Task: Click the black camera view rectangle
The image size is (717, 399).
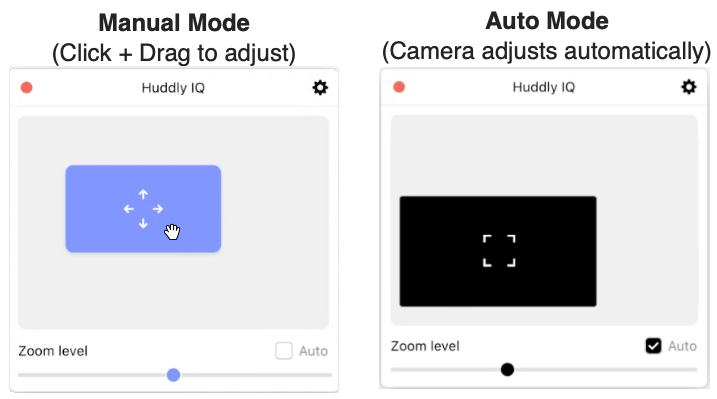Action: point(498,251)
